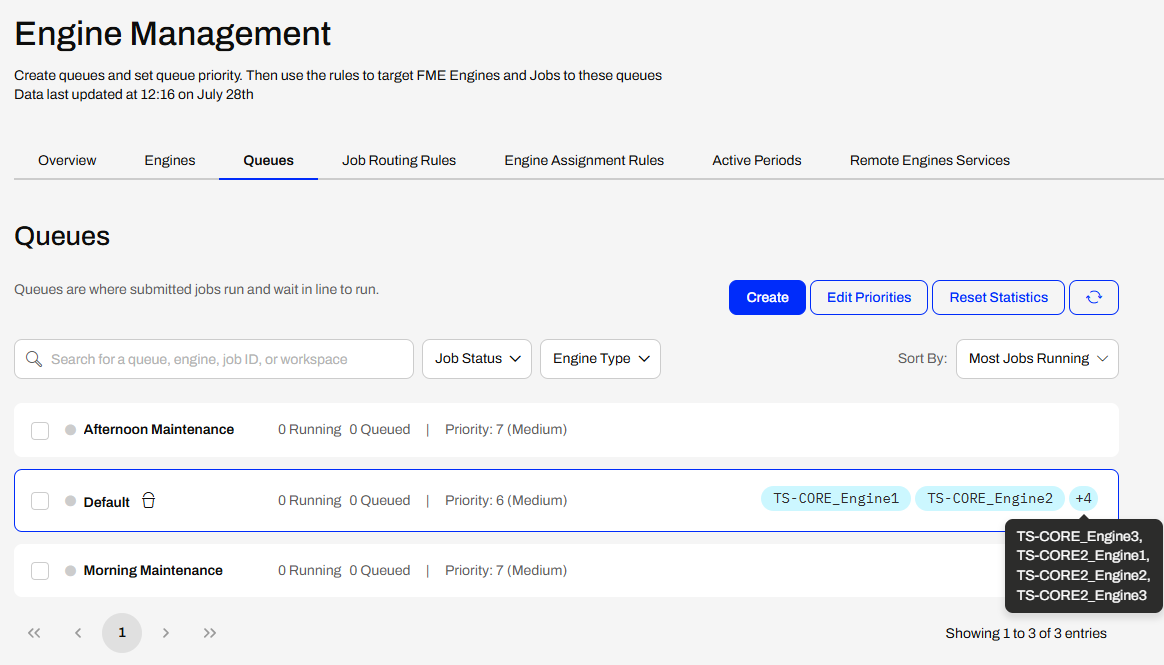Click Showing 1 to 3 of 3 entries text
1164x665 pixels.
(x=1026, y=633)
